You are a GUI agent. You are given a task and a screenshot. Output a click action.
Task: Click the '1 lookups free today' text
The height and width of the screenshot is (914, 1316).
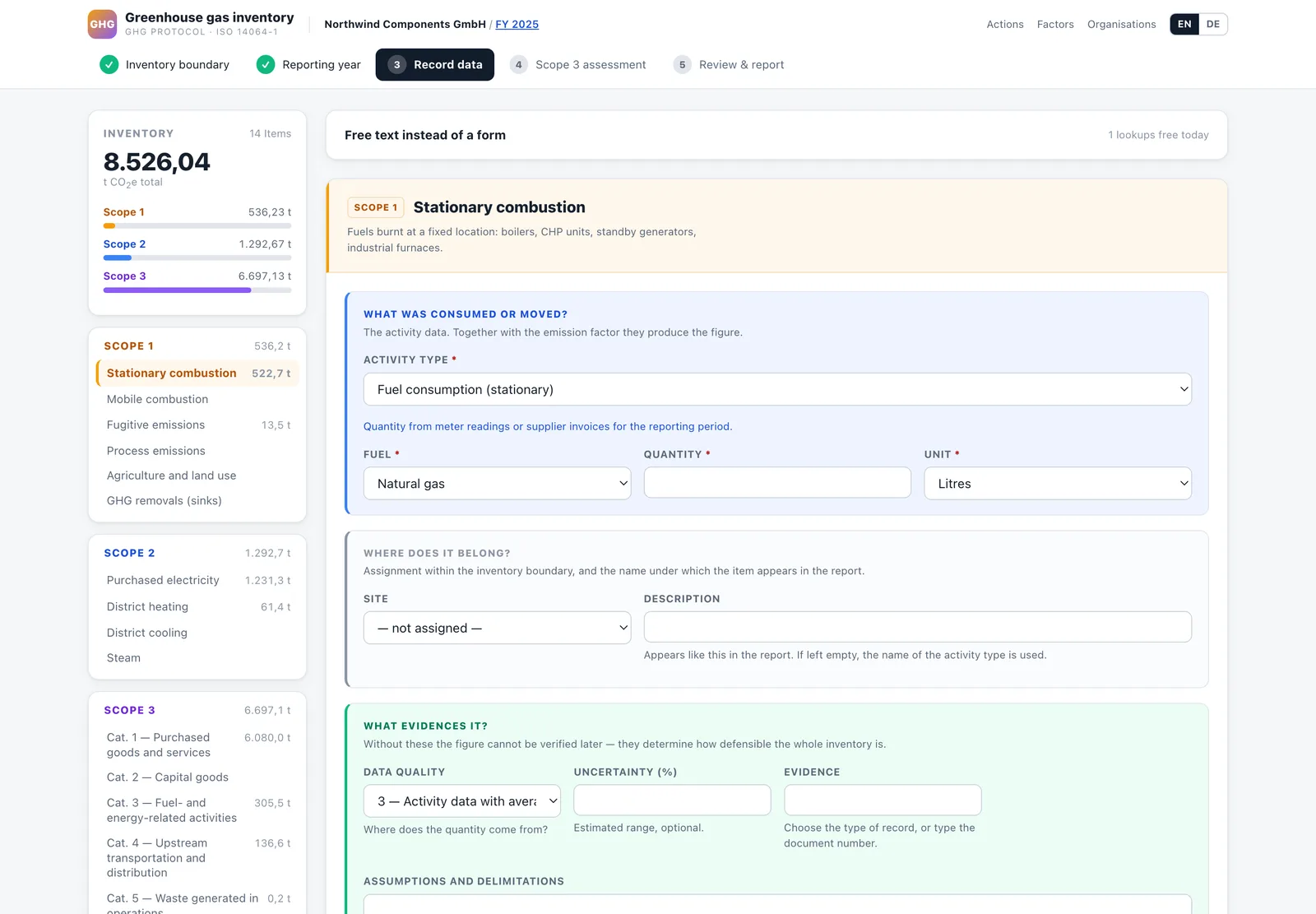point(1158,135)
